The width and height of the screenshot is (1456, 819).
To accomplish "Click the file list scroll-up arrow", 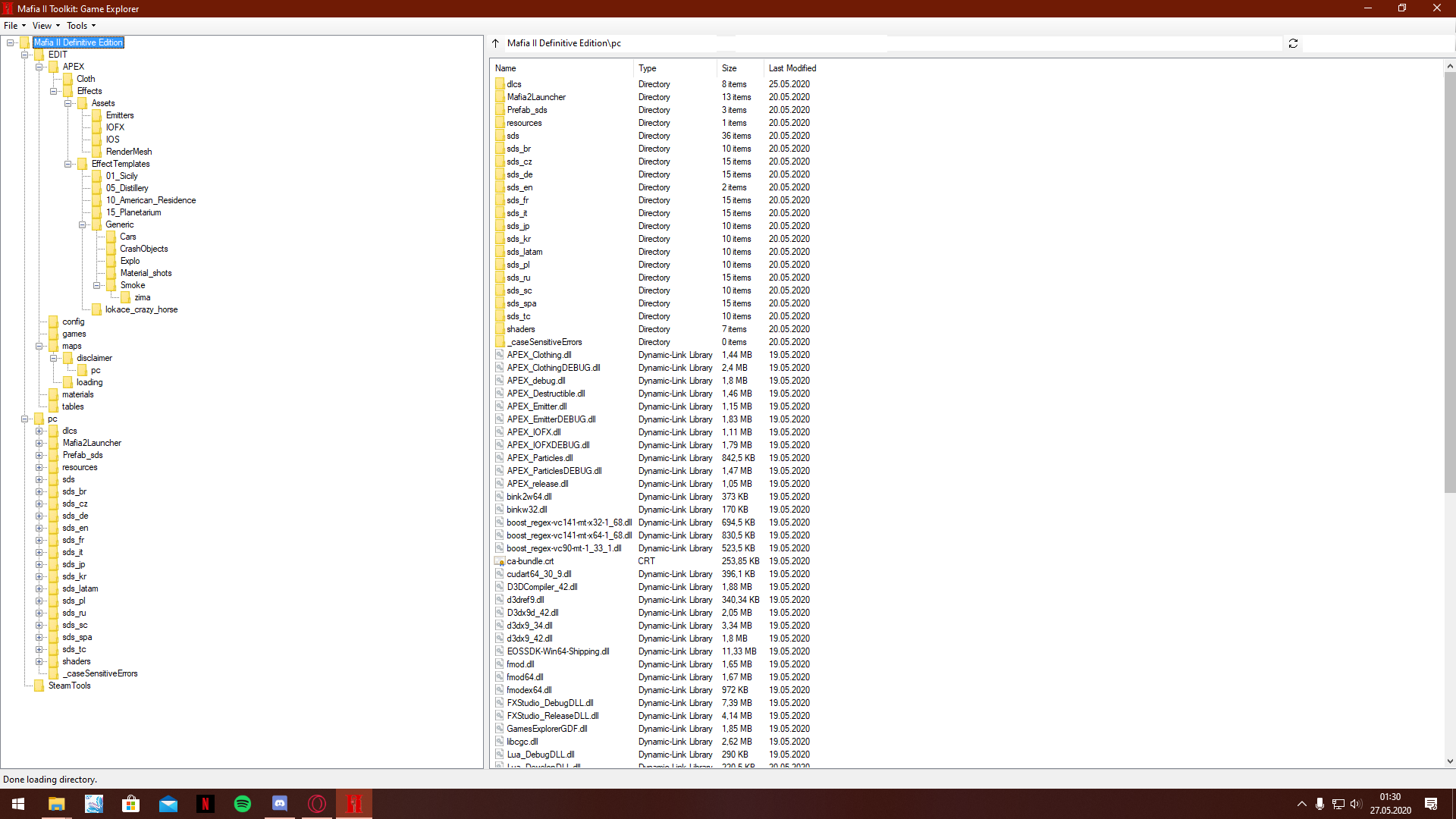I will (x=1449, y=66).
